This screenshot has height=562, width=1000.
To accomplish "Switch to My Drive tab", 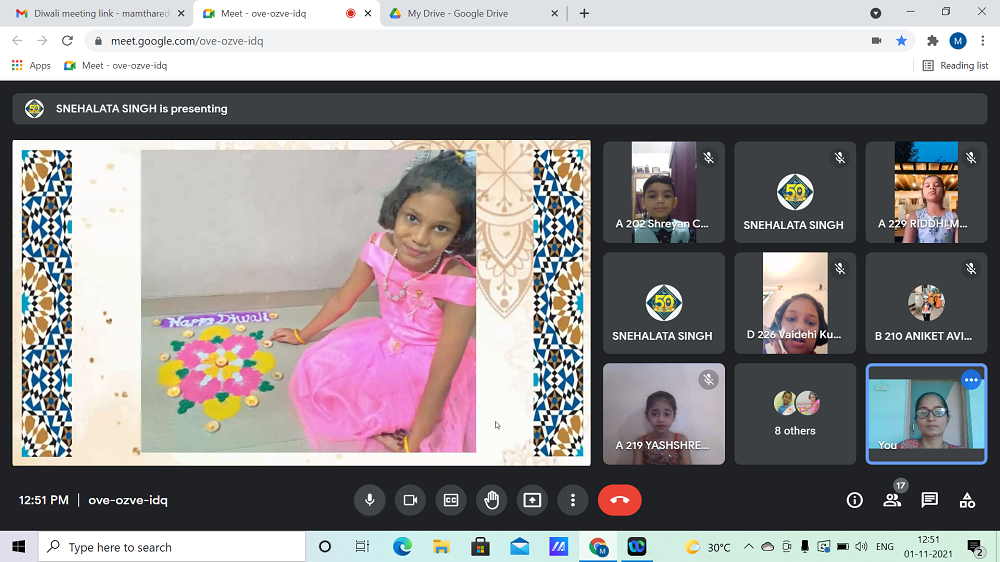I will pyautogui.click(x=460, y=13).
